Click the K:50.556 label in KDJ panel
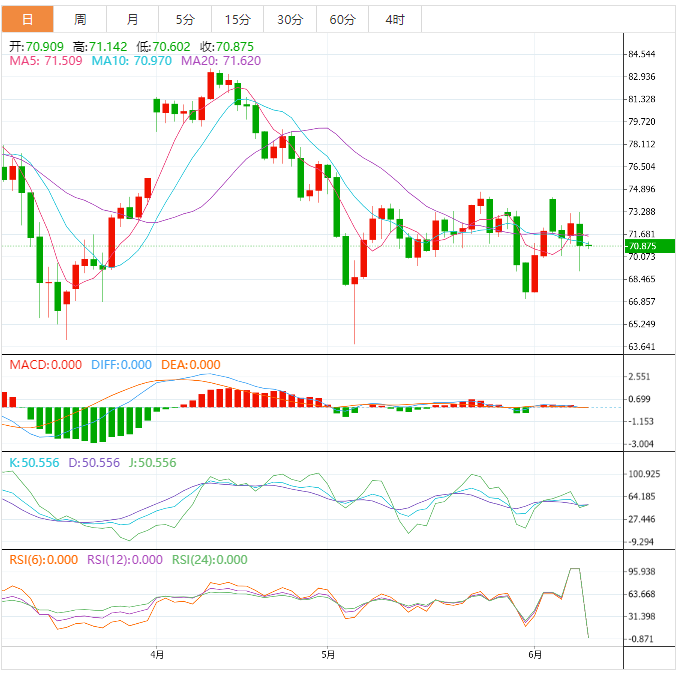676x673 pixels. [34, 463]
